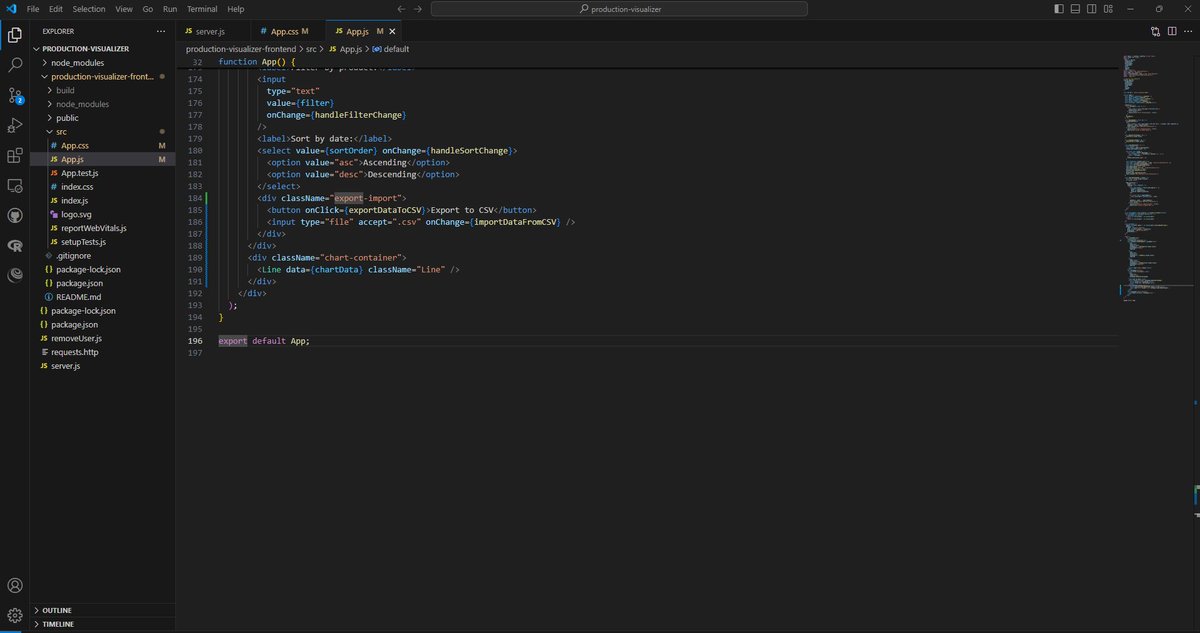Select the Run and Debug icon

pos(14,125)
